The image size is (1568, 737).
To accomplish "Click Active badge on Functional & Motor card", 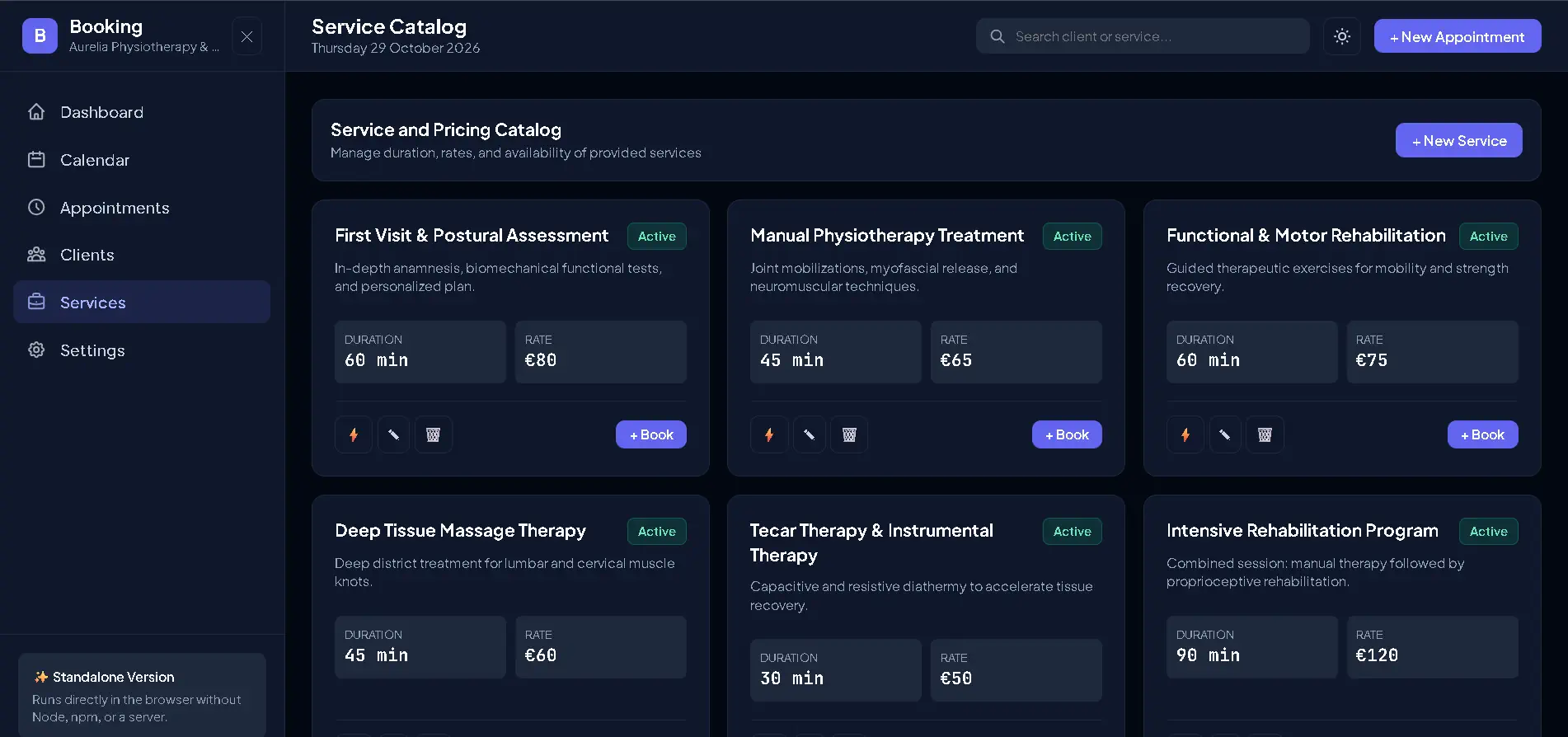I will click(1489, 237).
